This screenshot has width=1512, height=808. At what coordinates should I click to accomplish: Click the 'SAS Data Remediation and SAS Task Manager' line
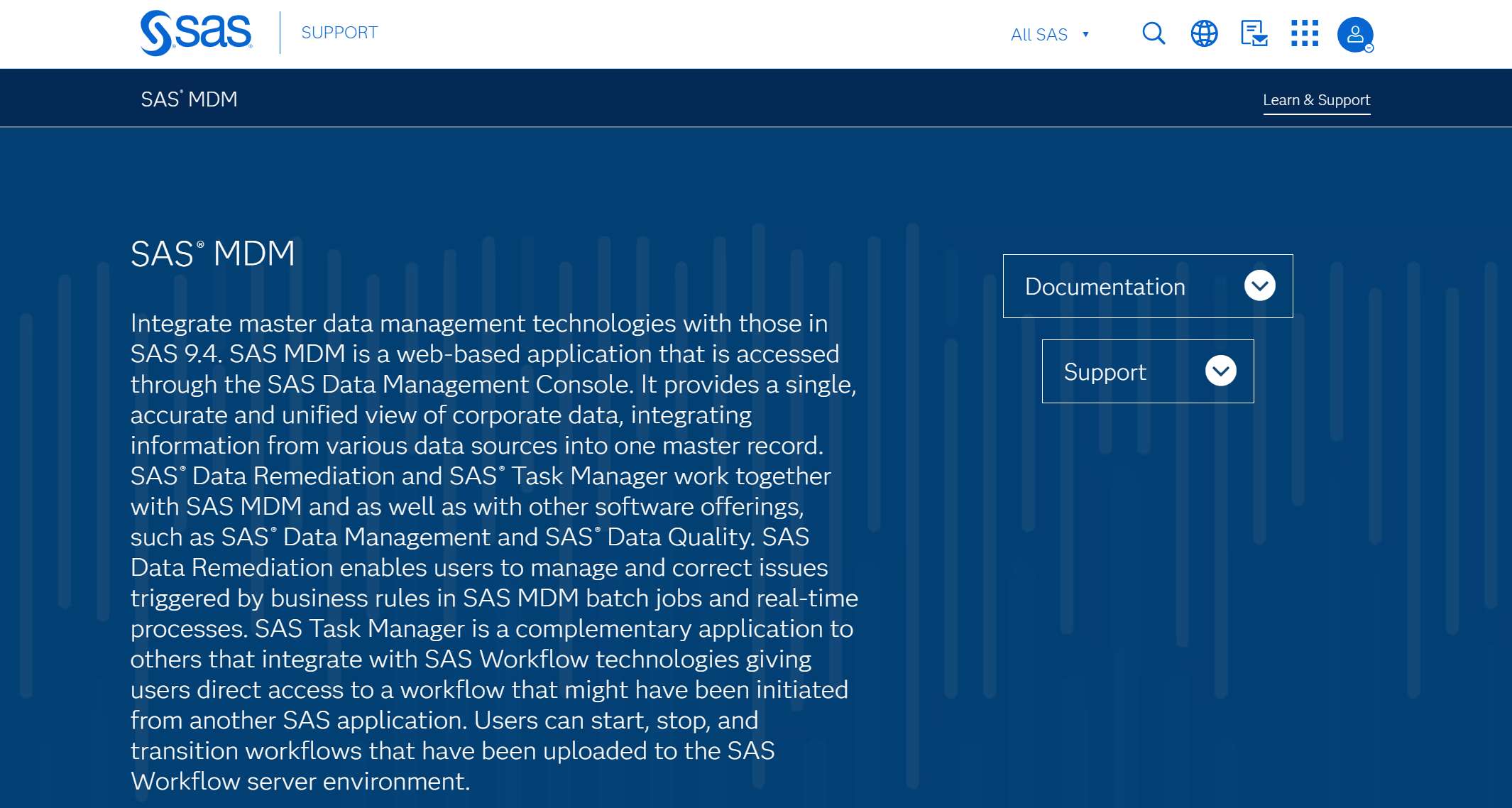pyautogui.click(x=480, y=476)
